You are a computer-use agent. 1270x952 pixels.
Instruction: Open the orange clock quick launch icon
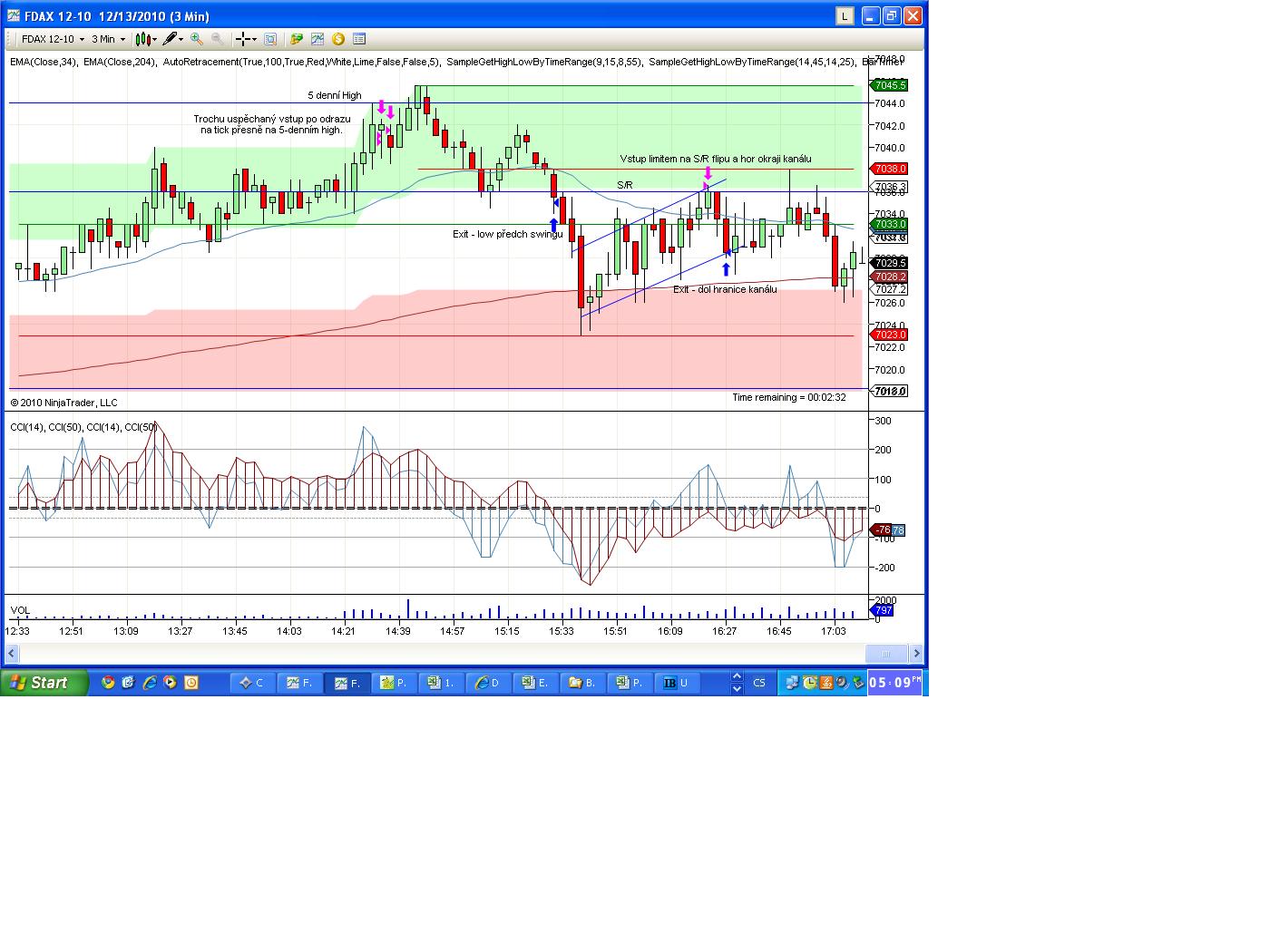[x=190, y=683]
